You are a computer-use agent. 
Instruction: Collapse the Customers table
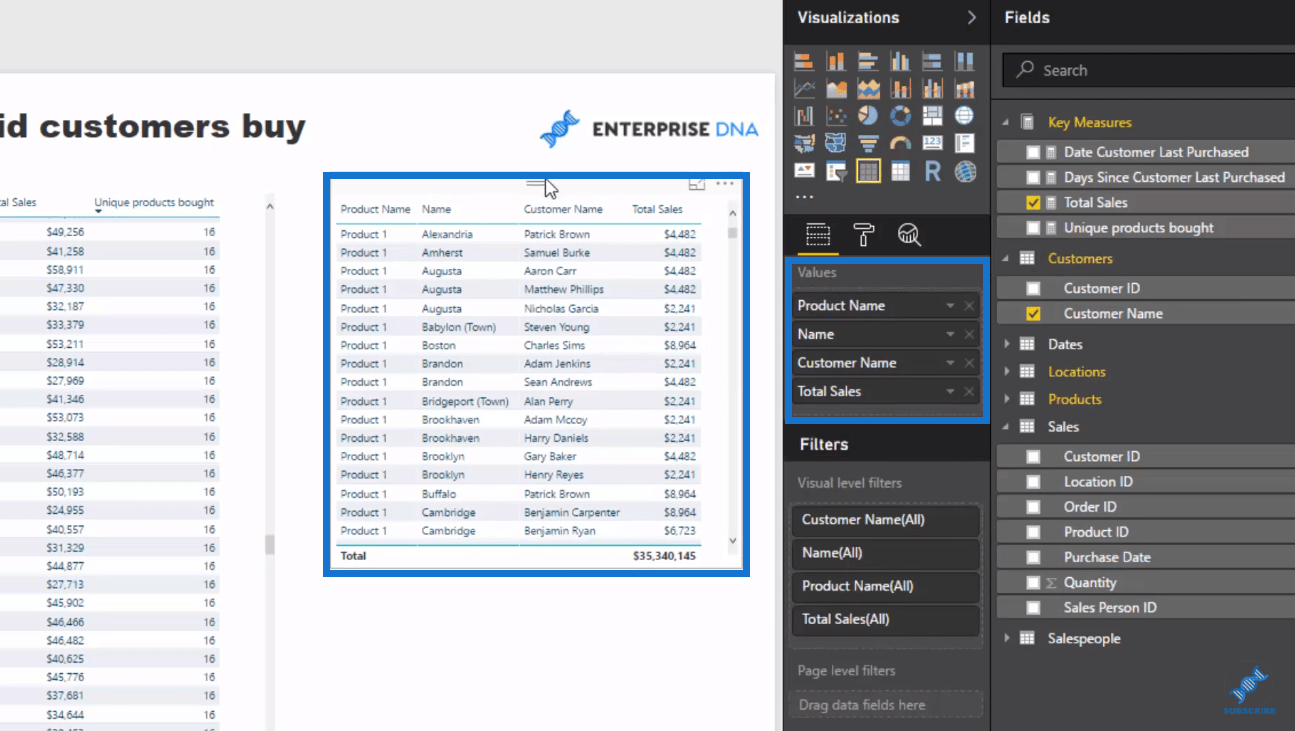pos(1006,258)
